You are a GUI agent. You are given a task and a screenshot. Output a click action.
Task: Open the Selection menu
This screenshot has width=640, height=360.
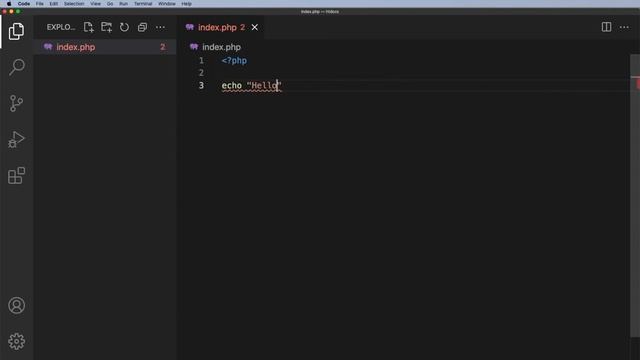click(x=74, y=4)
